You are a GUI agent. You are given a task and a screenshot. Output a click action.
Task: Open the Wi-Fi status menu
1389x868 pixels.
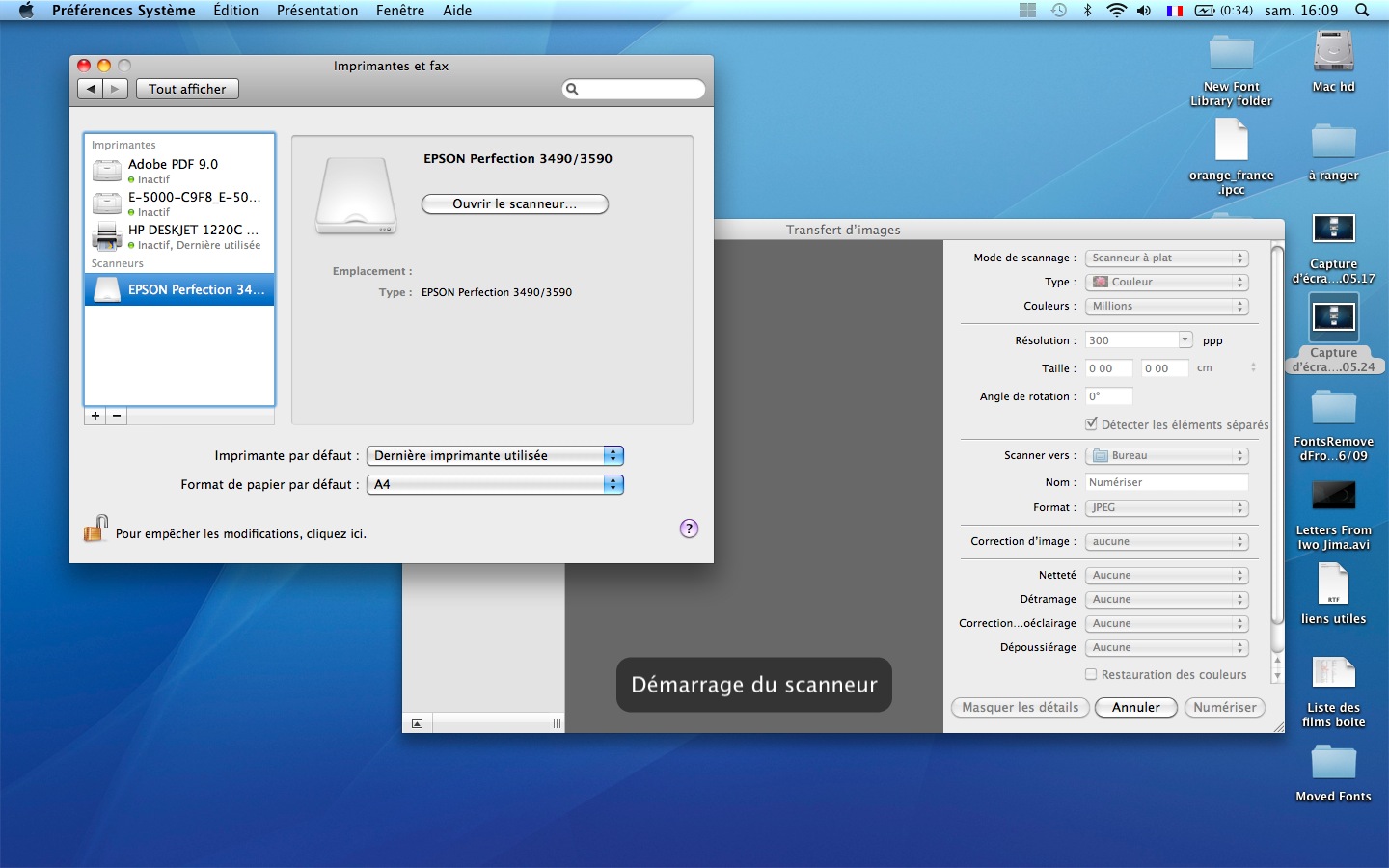(x=1116, y=11)
